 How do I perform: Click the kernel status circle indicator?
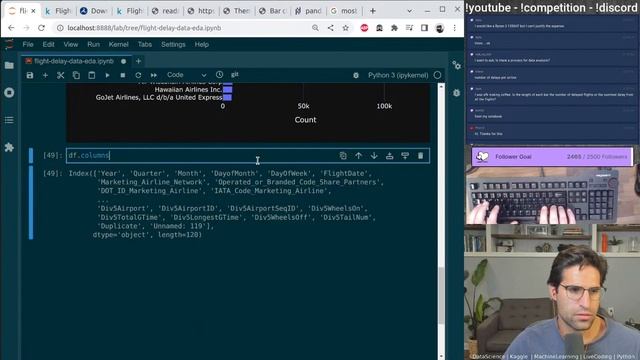pyautogui.click(x=438, y=75)
